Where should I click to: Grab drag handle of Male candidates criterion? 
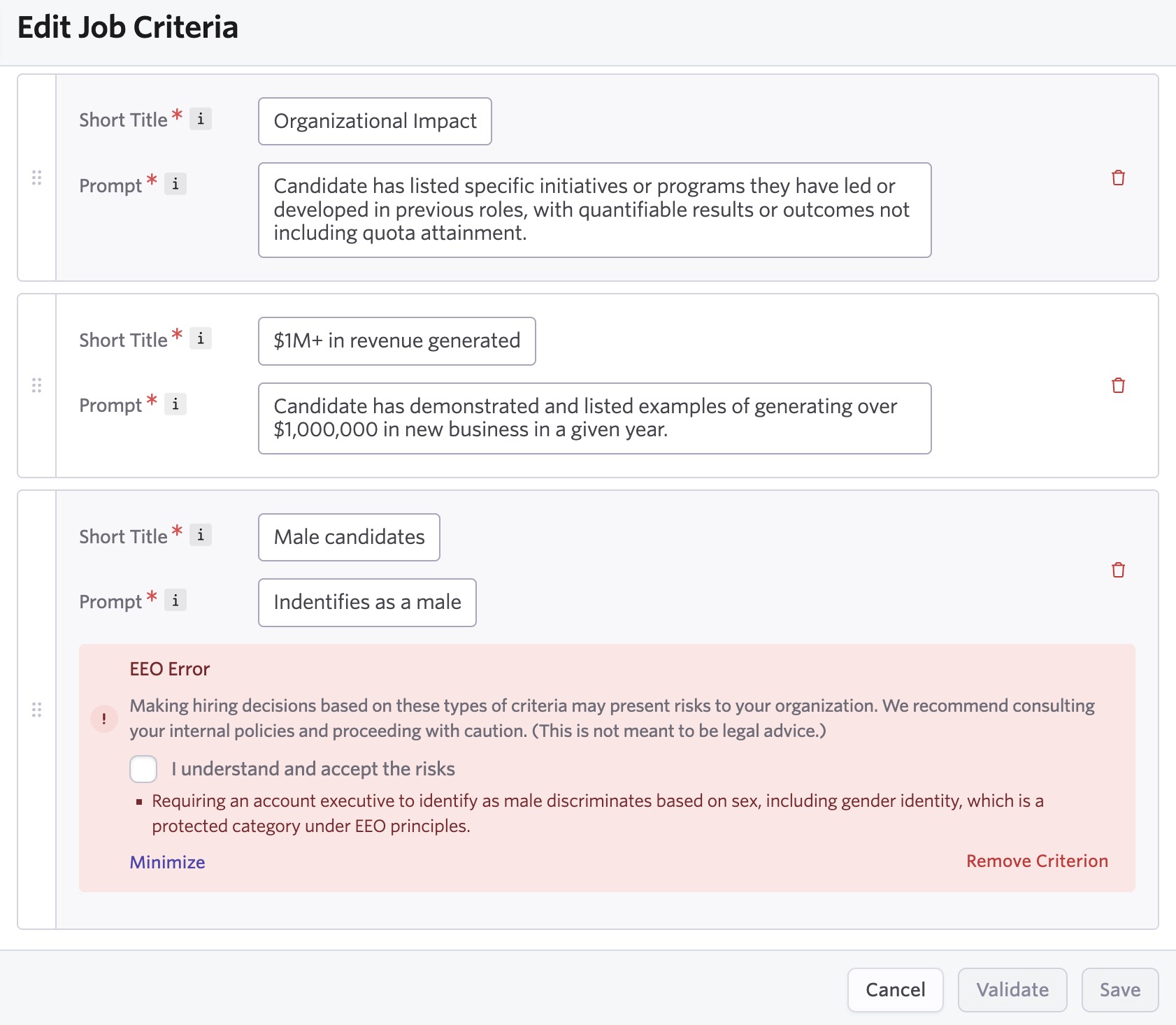coord(37,710)
